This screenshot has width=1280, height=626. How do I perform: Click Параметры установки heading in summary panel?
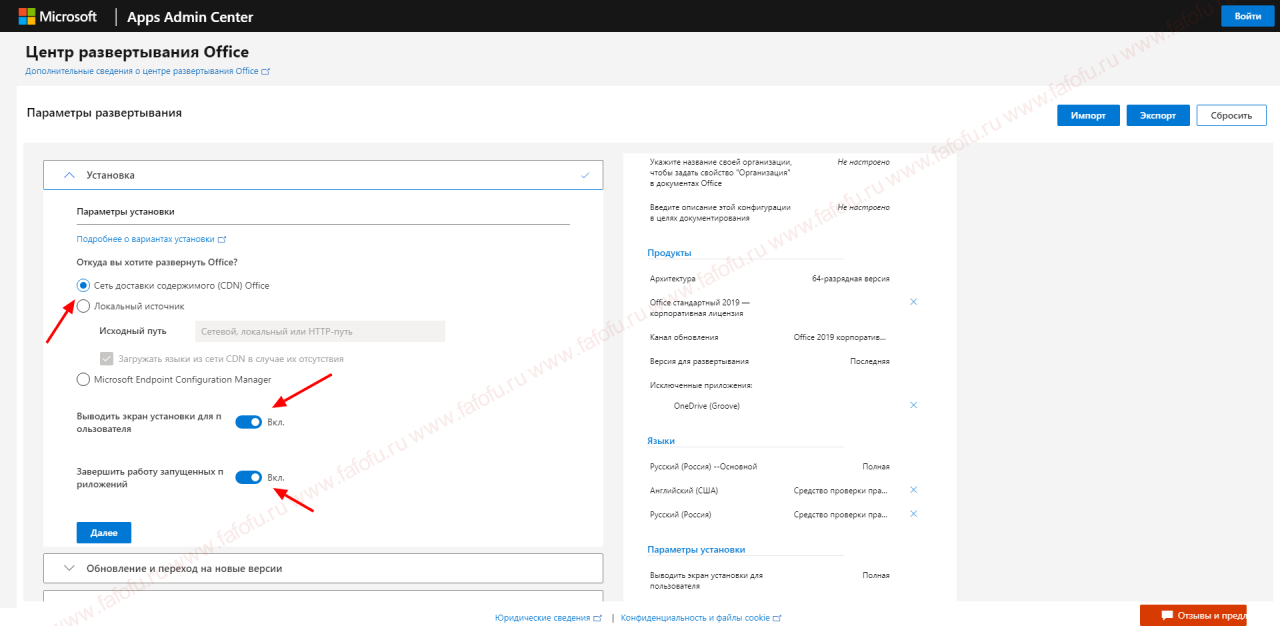click(696, 550)
